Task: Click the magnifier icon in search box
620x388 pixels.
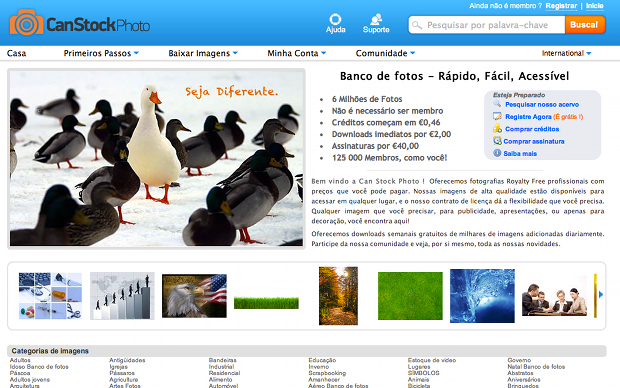Action: [417, 25]
